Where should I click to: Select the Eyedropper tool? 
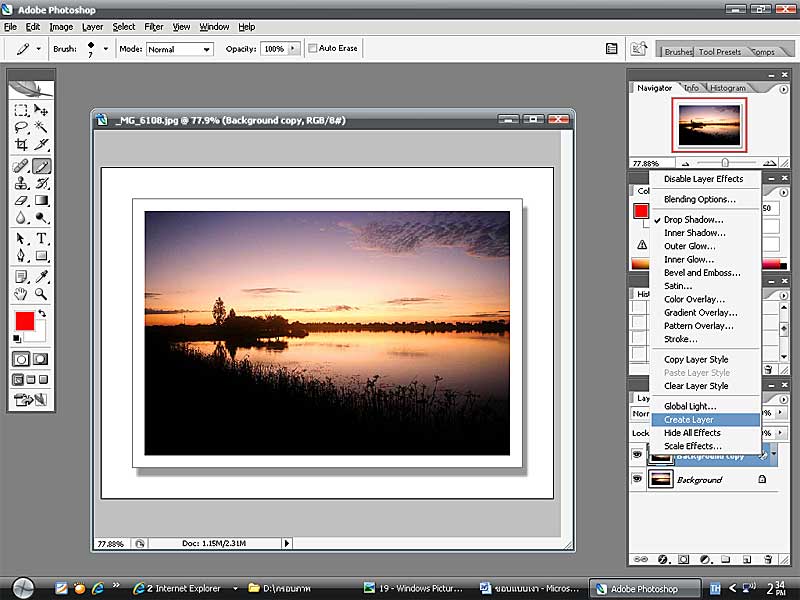coord(41,277)
